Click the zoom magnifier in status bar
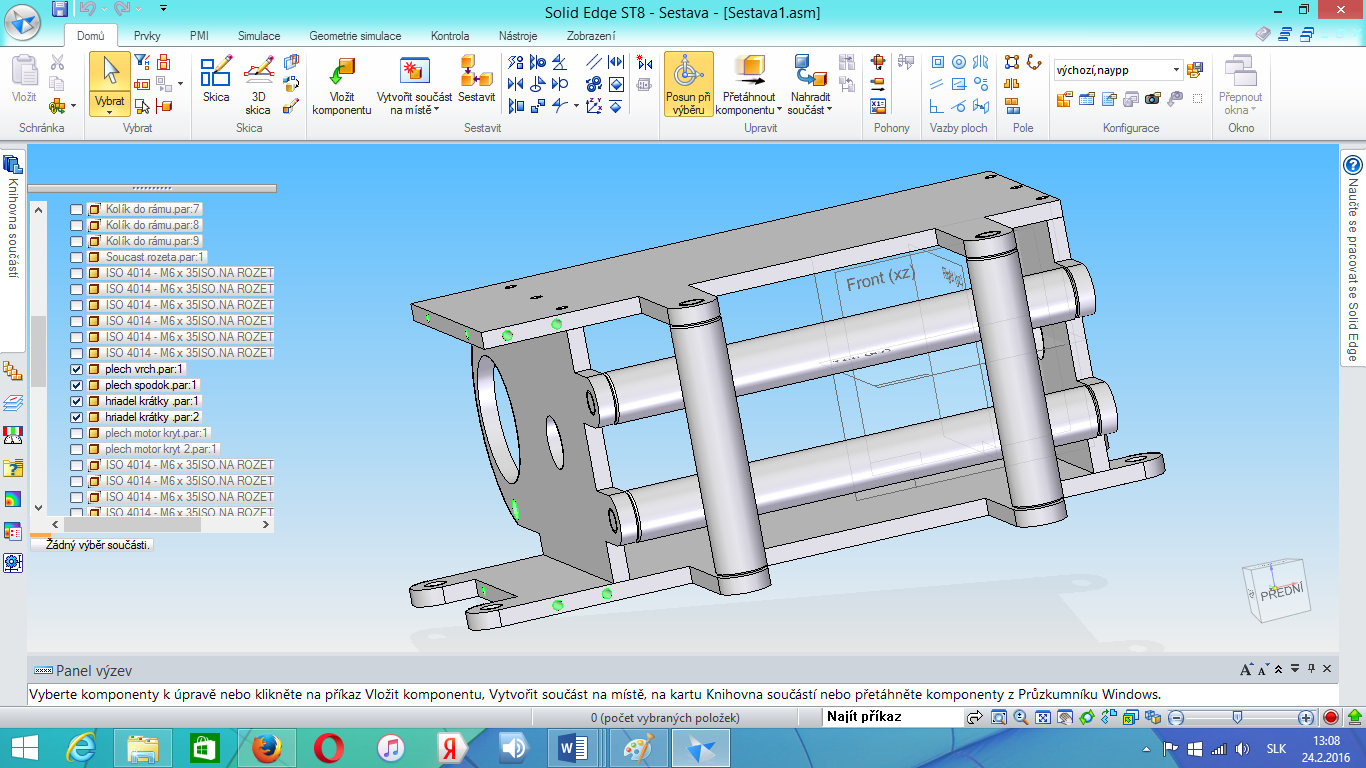Viewport: 1366px width, 768px height. coord(1020,717)
